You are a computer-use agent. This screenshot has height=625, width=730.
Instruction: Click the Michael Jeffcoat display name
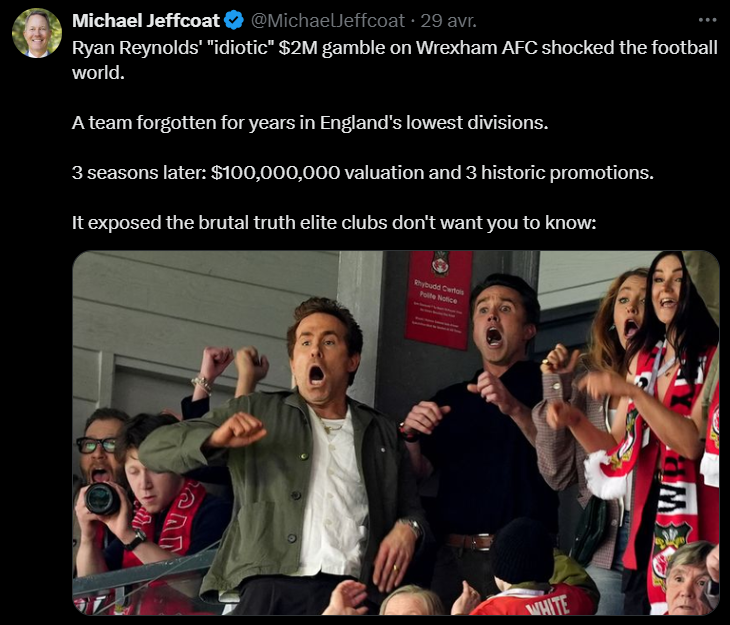[146, 20]
